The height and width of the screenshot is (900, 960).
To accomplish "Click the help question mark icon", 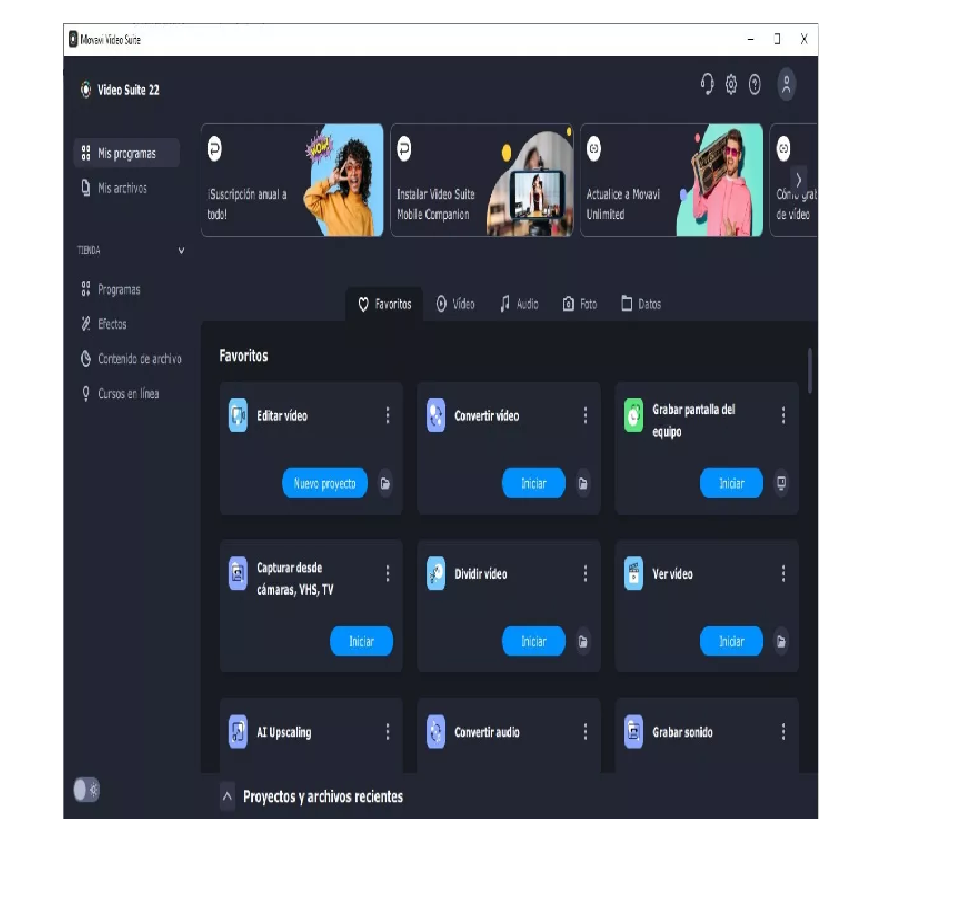I will [x=754, y=84].
